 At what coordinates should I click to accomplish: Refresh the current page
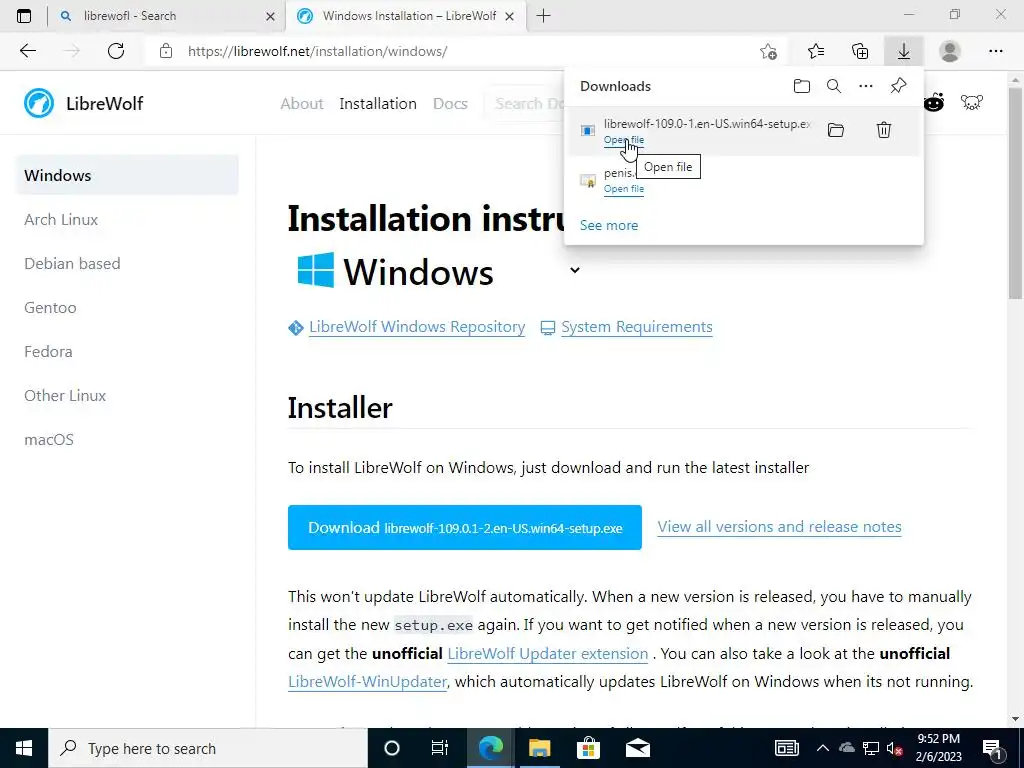tap(116, 51)
